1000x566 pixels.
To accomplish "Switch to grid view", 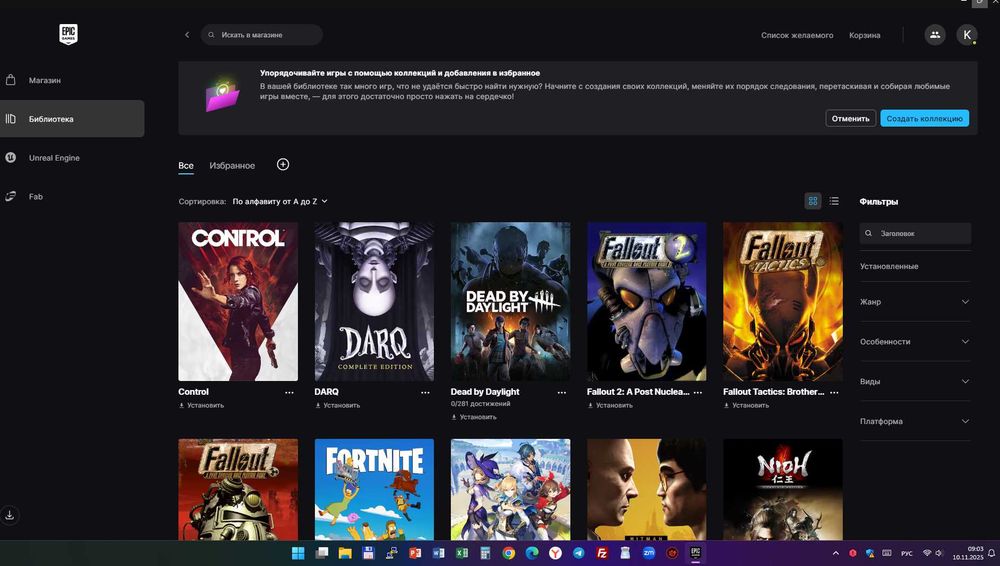I will (x=812, y=201).
